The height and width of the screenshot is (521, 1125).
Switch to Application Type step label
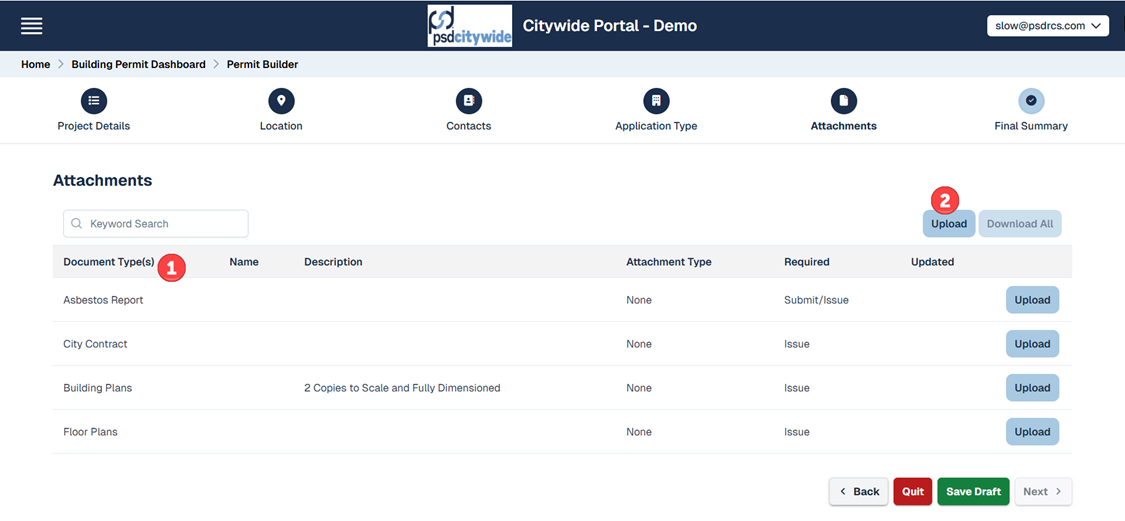[x=656, y=126]
